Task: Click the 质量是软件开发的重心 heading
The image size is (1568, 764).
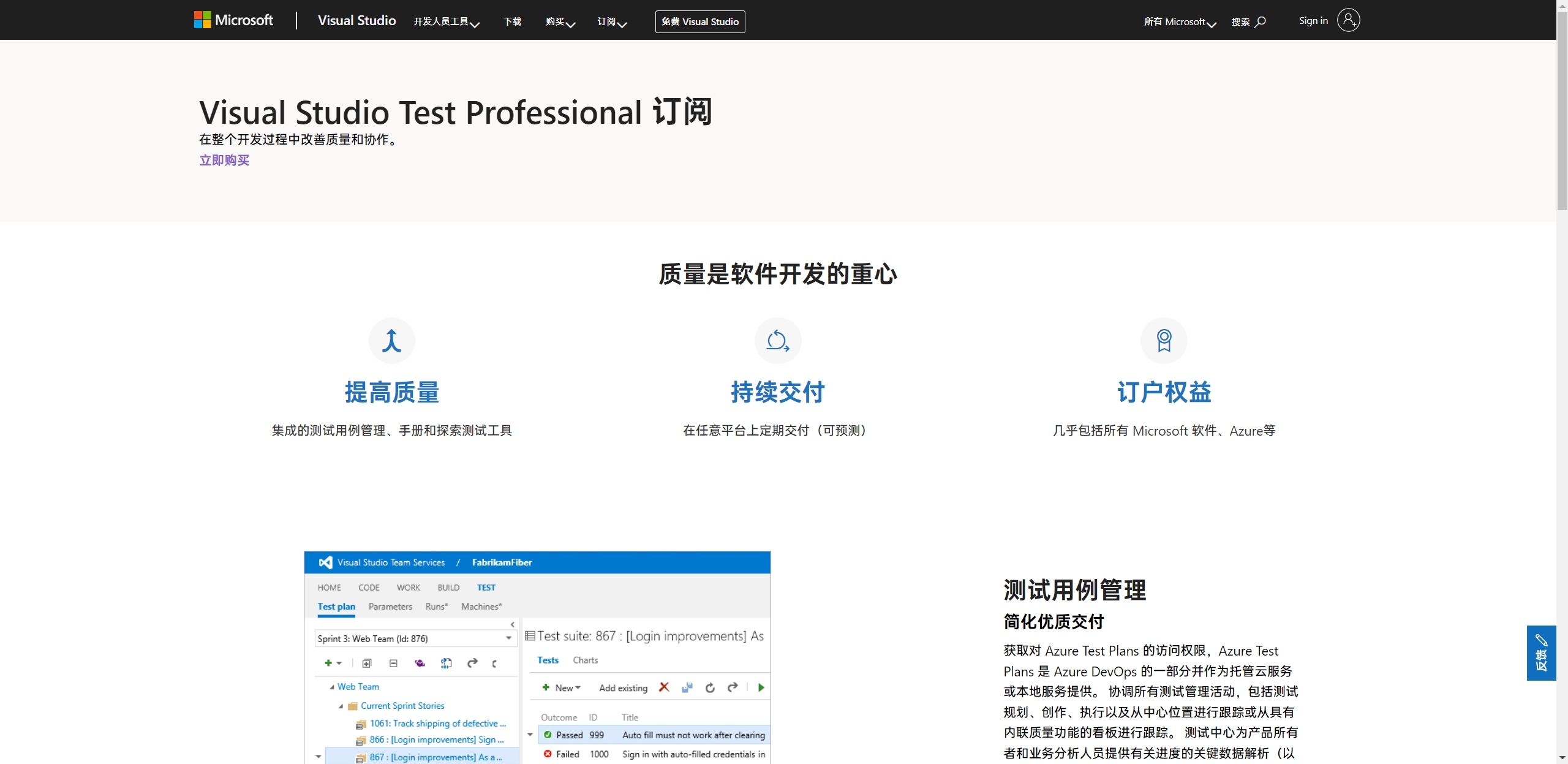Action: tap(778, 274)
